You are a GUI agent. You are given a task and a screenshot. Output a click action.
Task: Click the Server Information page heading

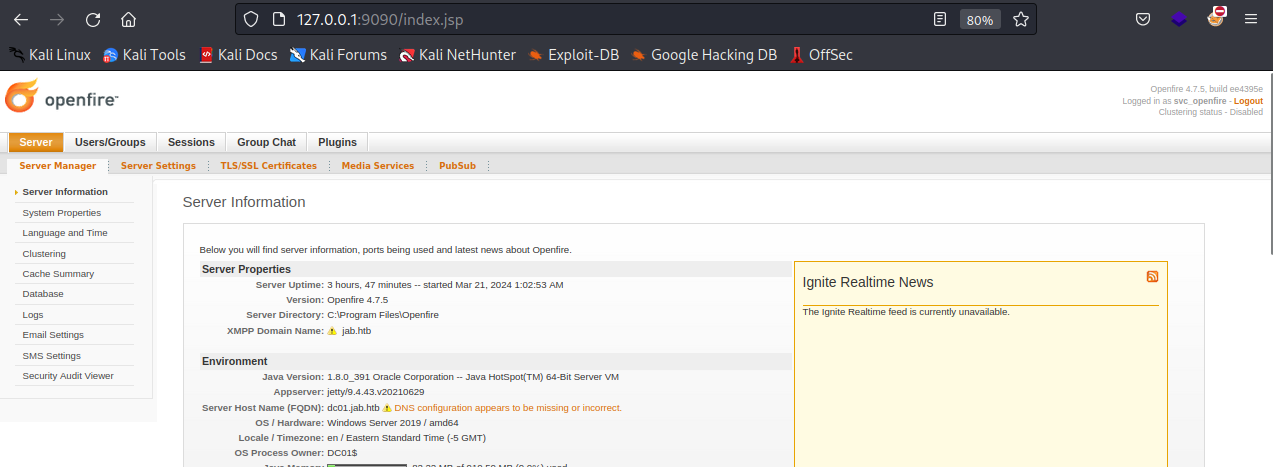pyautogui.click(x=244, y=202)
